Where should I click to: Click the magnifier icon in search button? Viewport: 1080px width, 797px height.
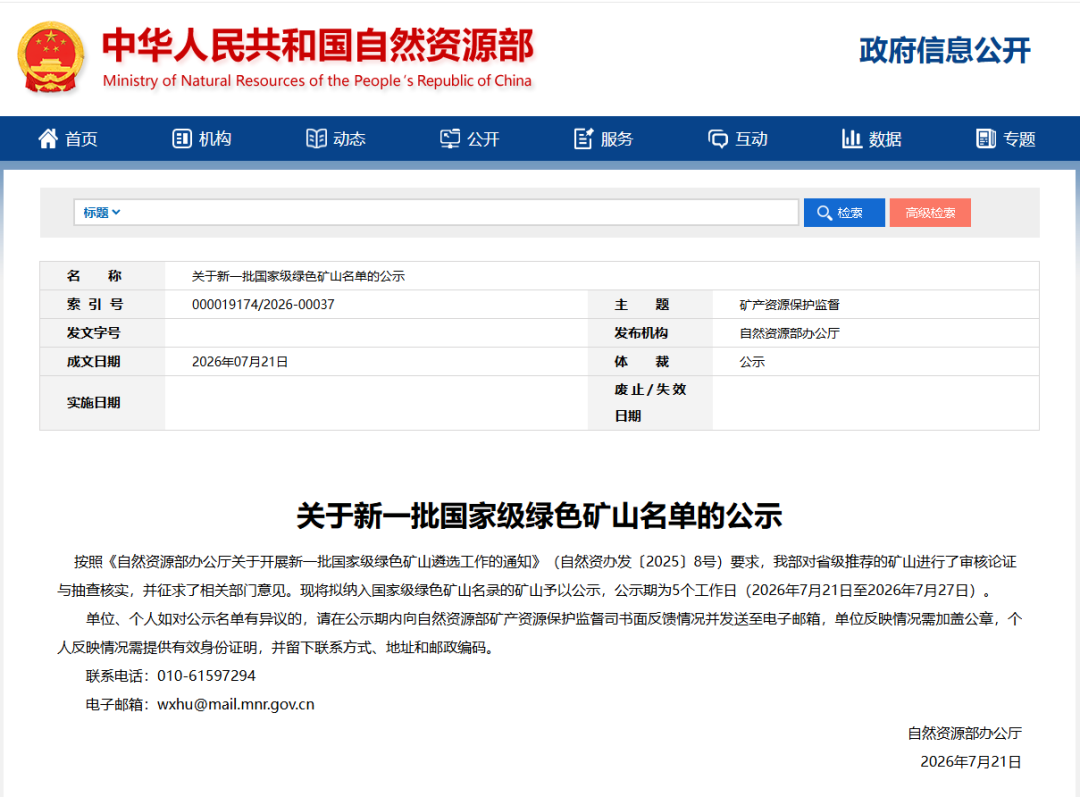[x=824, y=213]
